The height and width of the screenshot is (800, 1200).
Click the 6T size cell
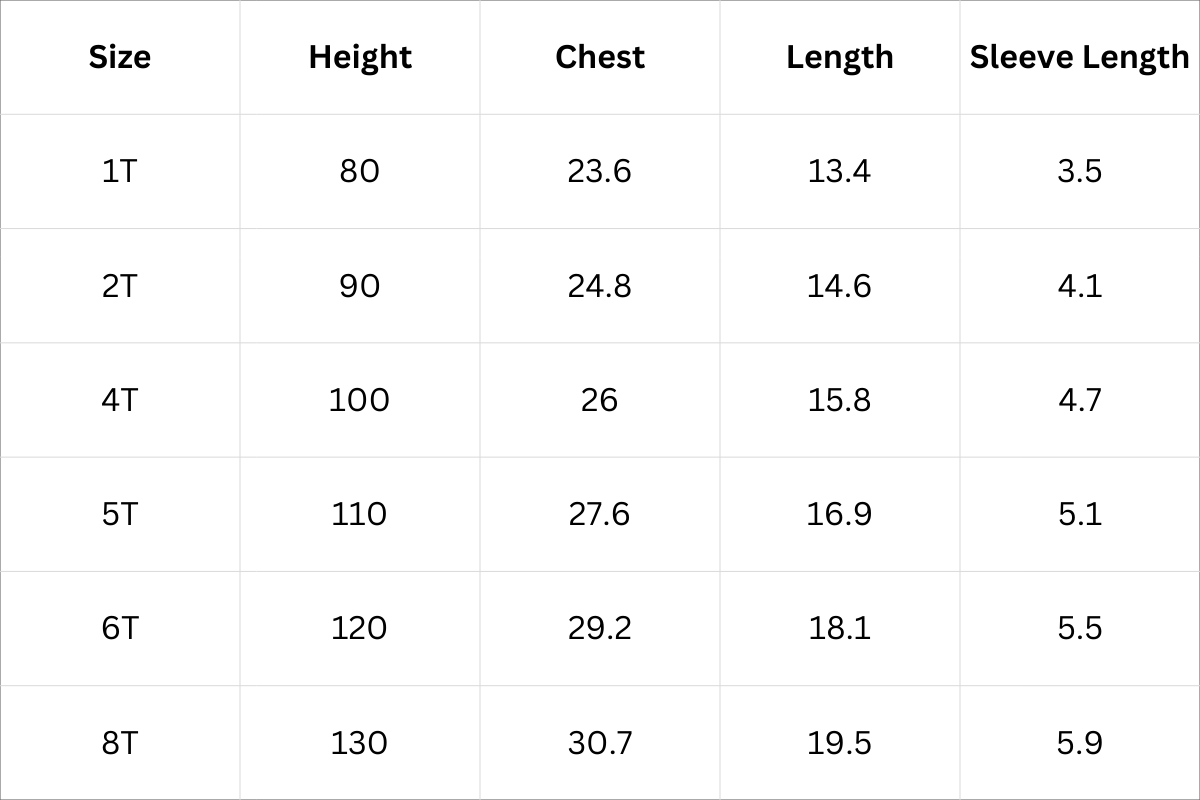pyautogui.click(x=120, y=628)
